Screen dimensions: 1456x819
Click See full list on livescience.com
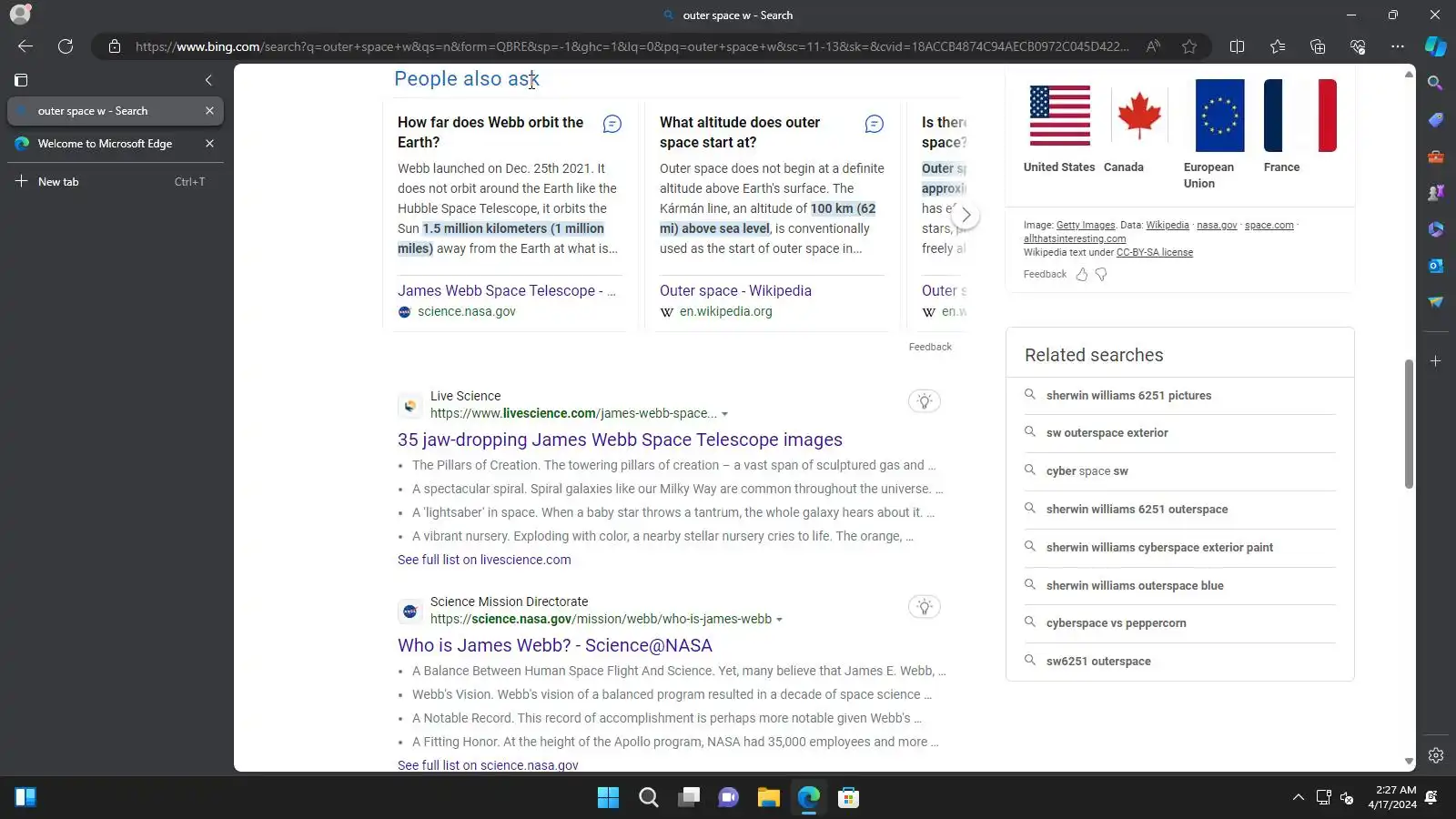tap(484, 560)
